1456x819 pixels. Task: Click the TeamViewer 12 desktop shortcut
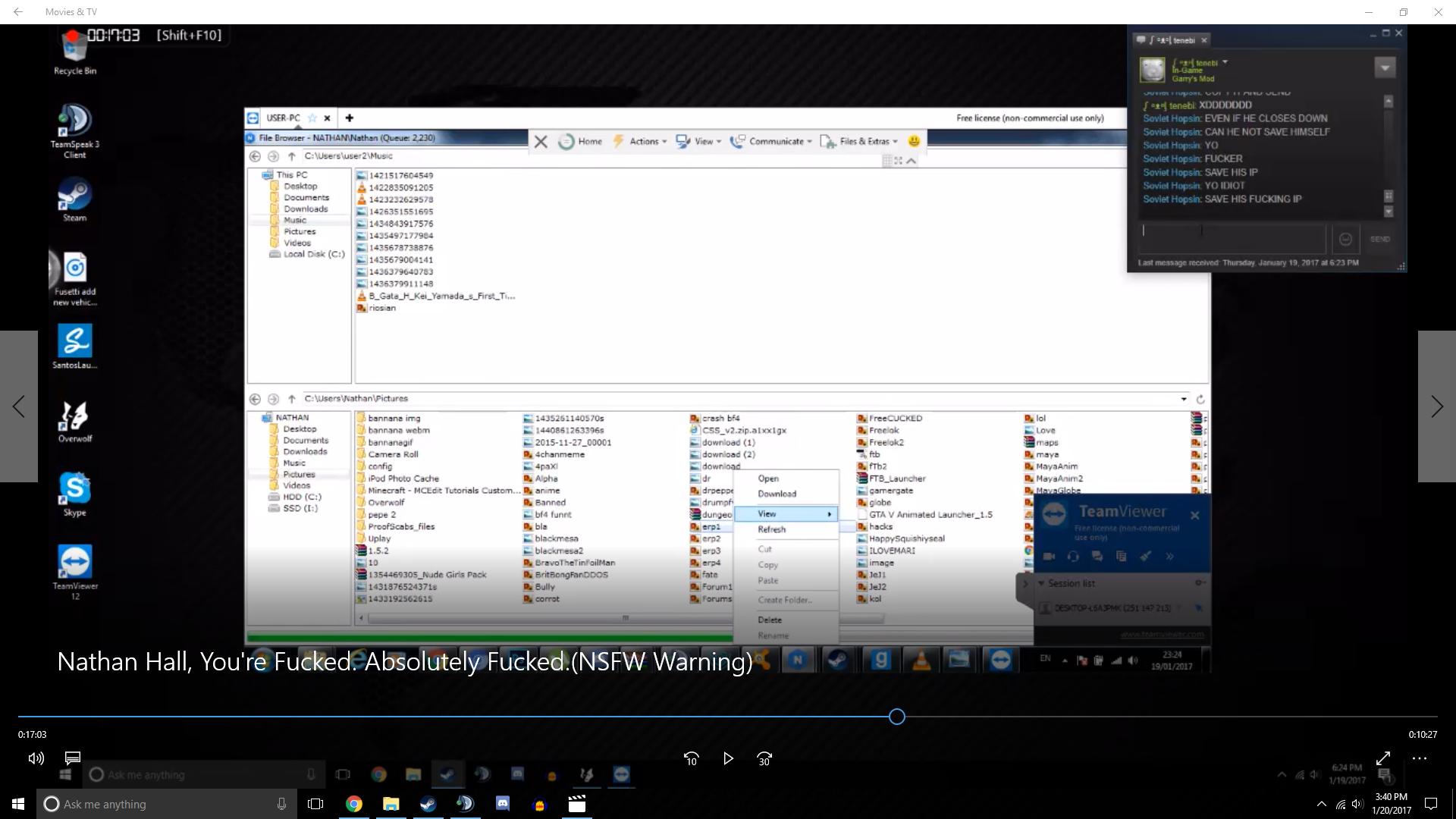(x=74, y=573)
